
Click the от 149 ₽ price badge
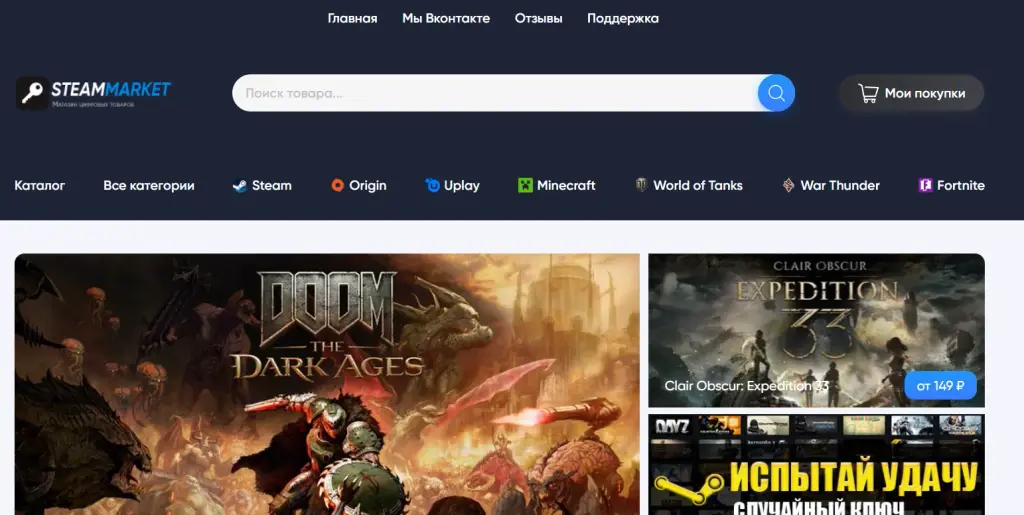940,386
